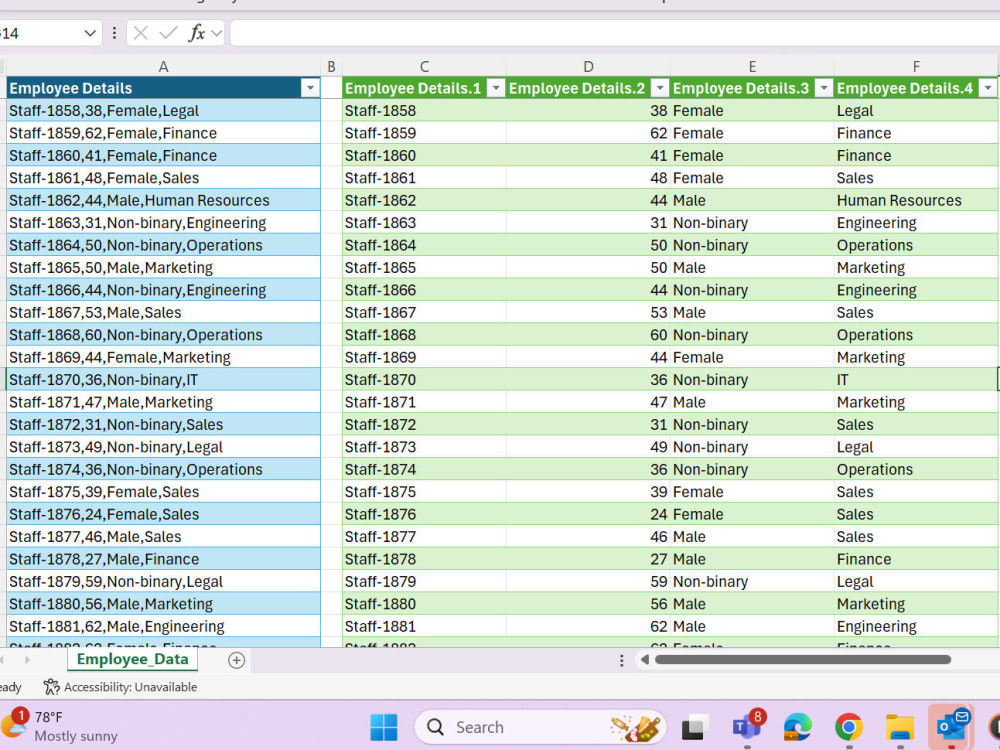
Task: Click 'Non-binary' cell in Staff-1863 row
Action: click(752, 223)
